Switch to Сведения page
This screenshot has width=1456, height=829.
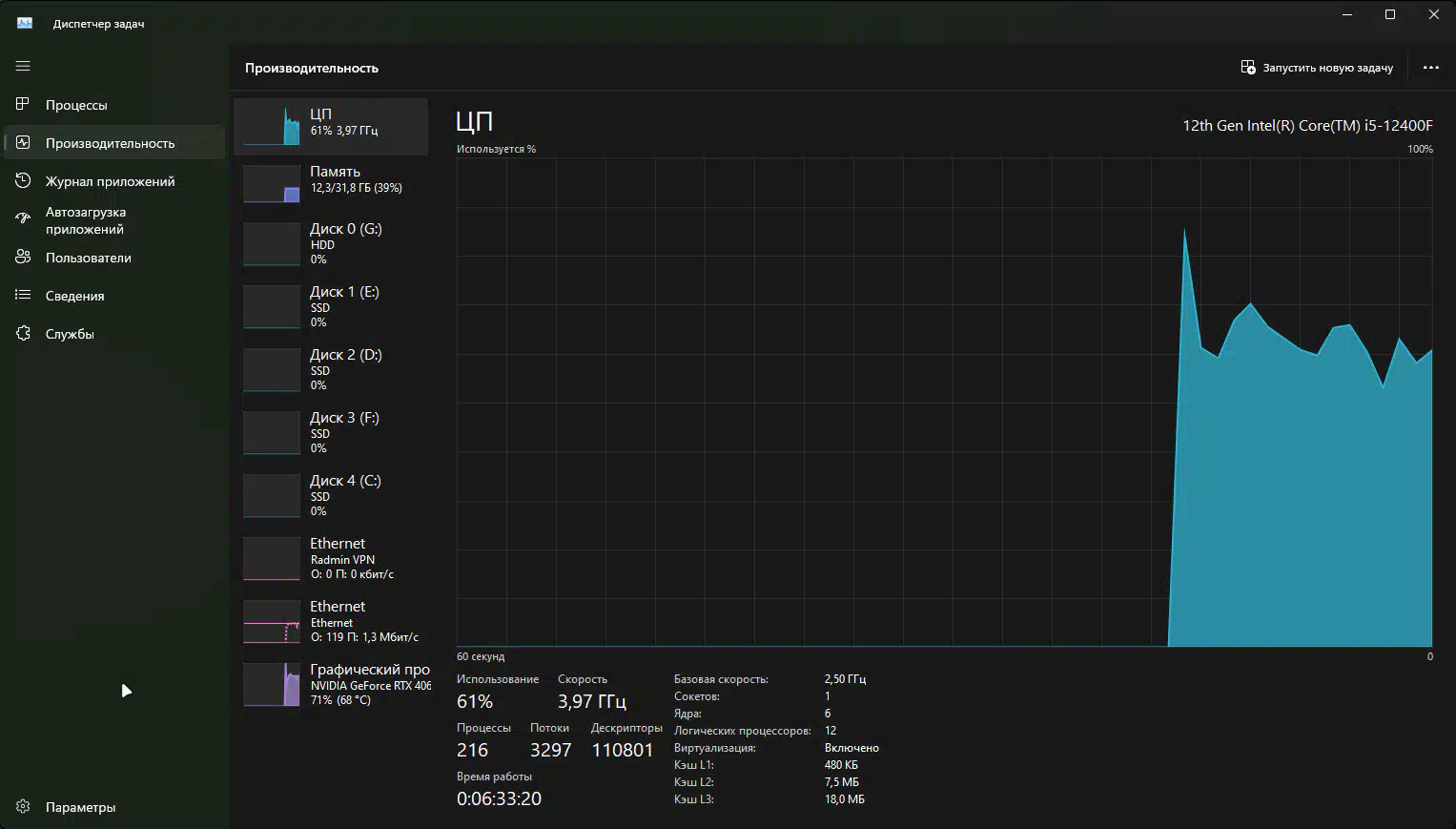[114, 296]
